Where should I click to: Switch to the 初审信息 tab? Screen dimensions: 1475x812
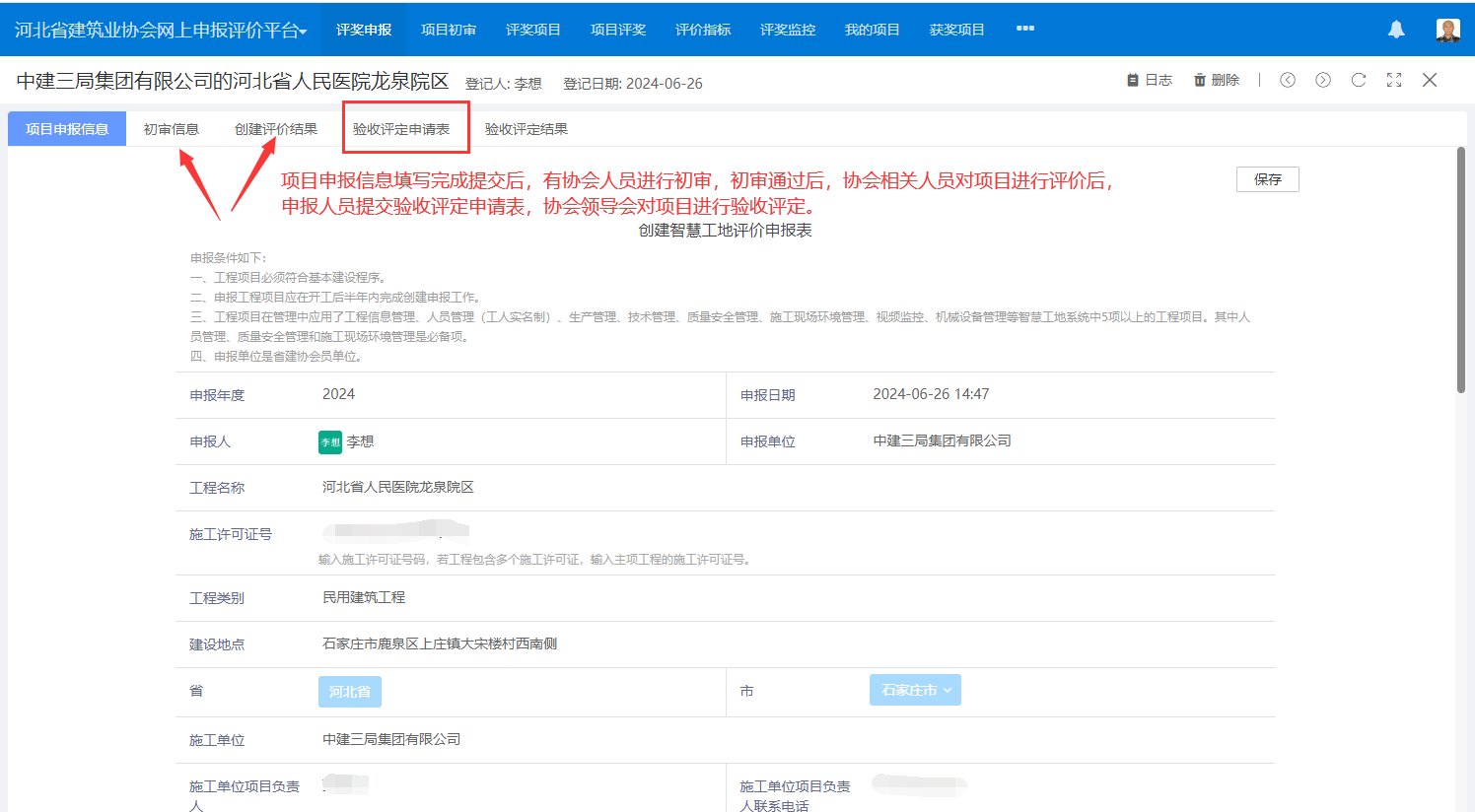(172, 129)
